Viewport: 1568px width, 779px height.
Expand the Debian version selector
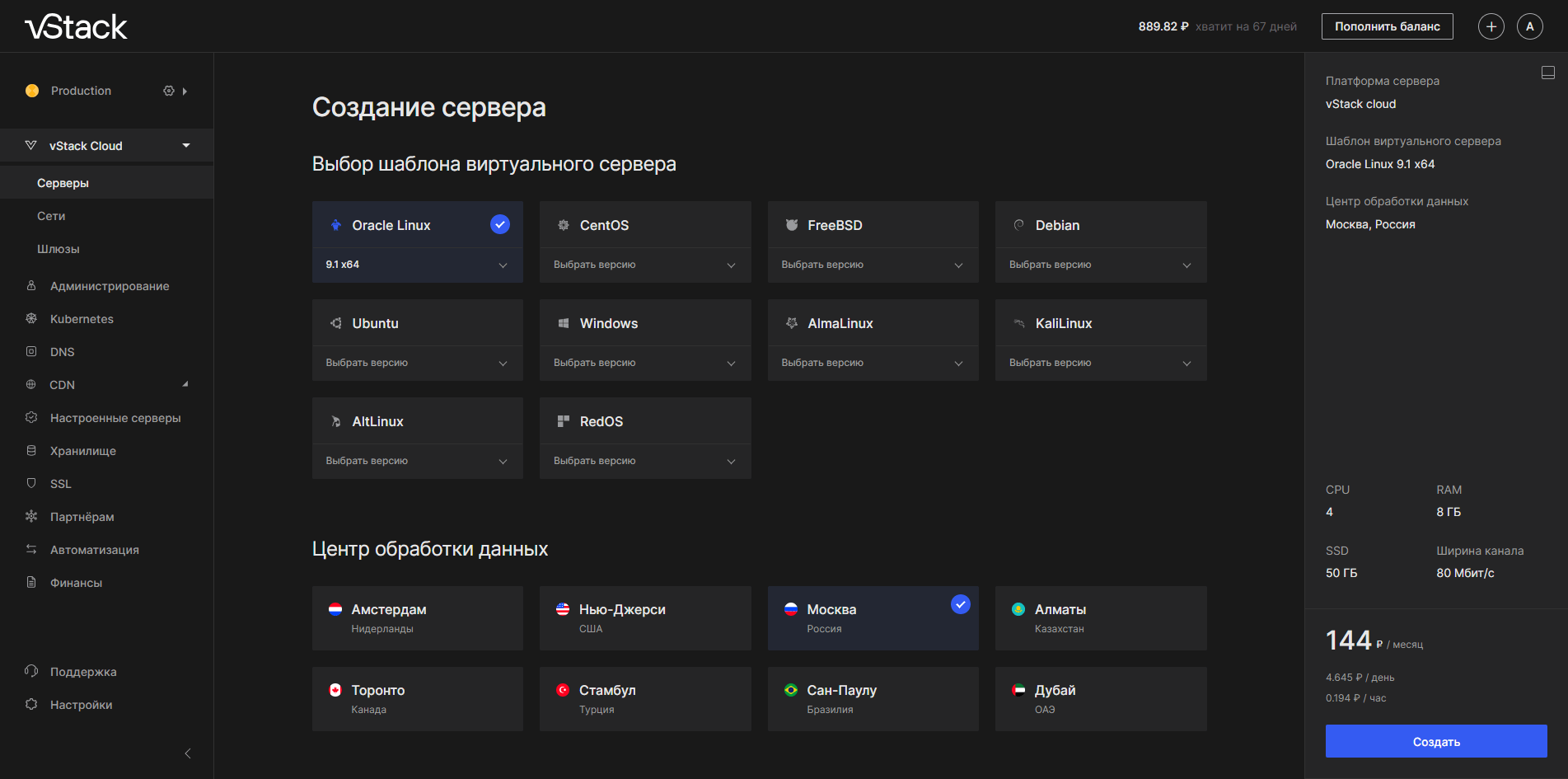[x=1100, y=265]
